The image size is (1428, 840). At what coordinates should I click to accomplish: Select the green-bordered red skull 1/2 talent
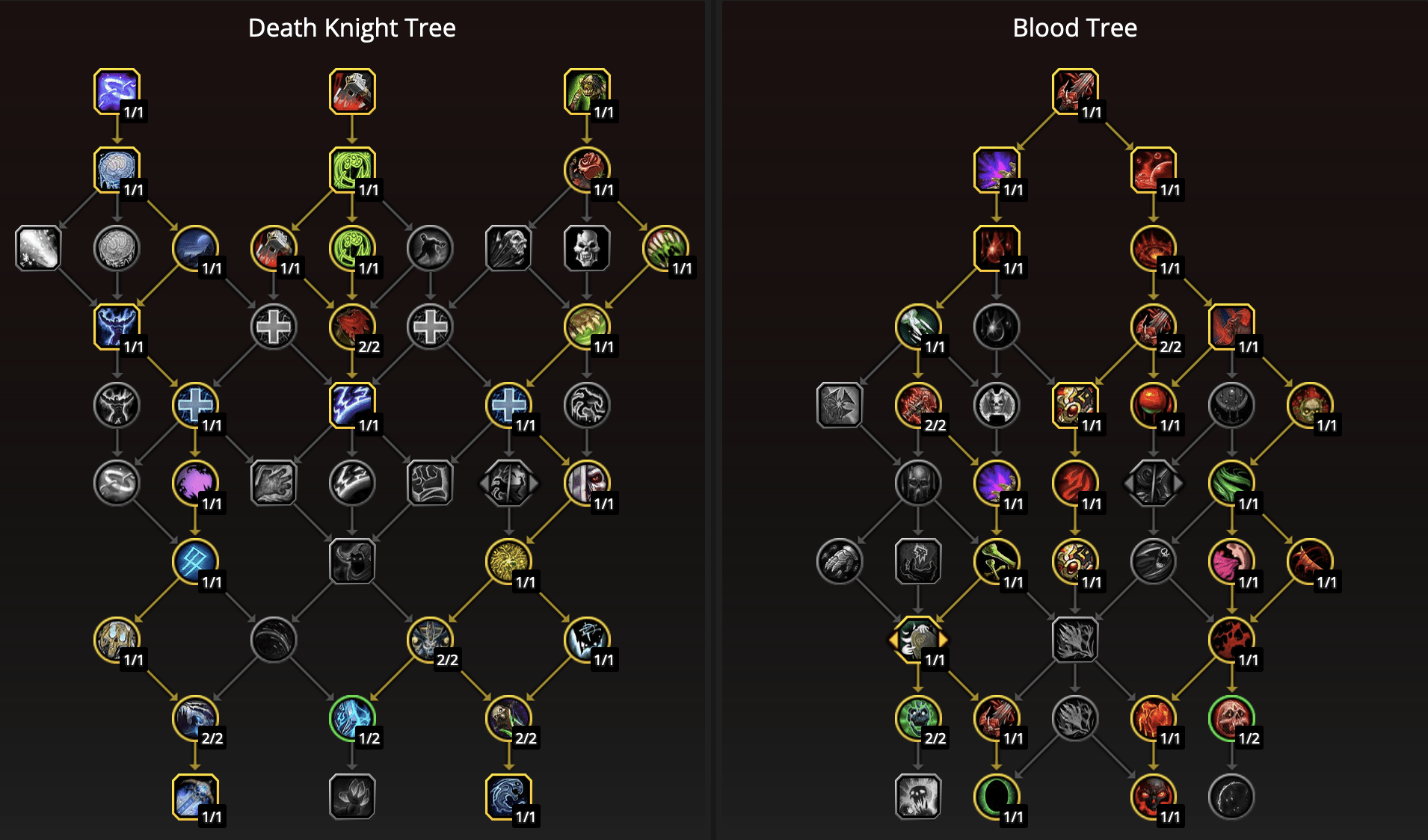coord(1231,718)
